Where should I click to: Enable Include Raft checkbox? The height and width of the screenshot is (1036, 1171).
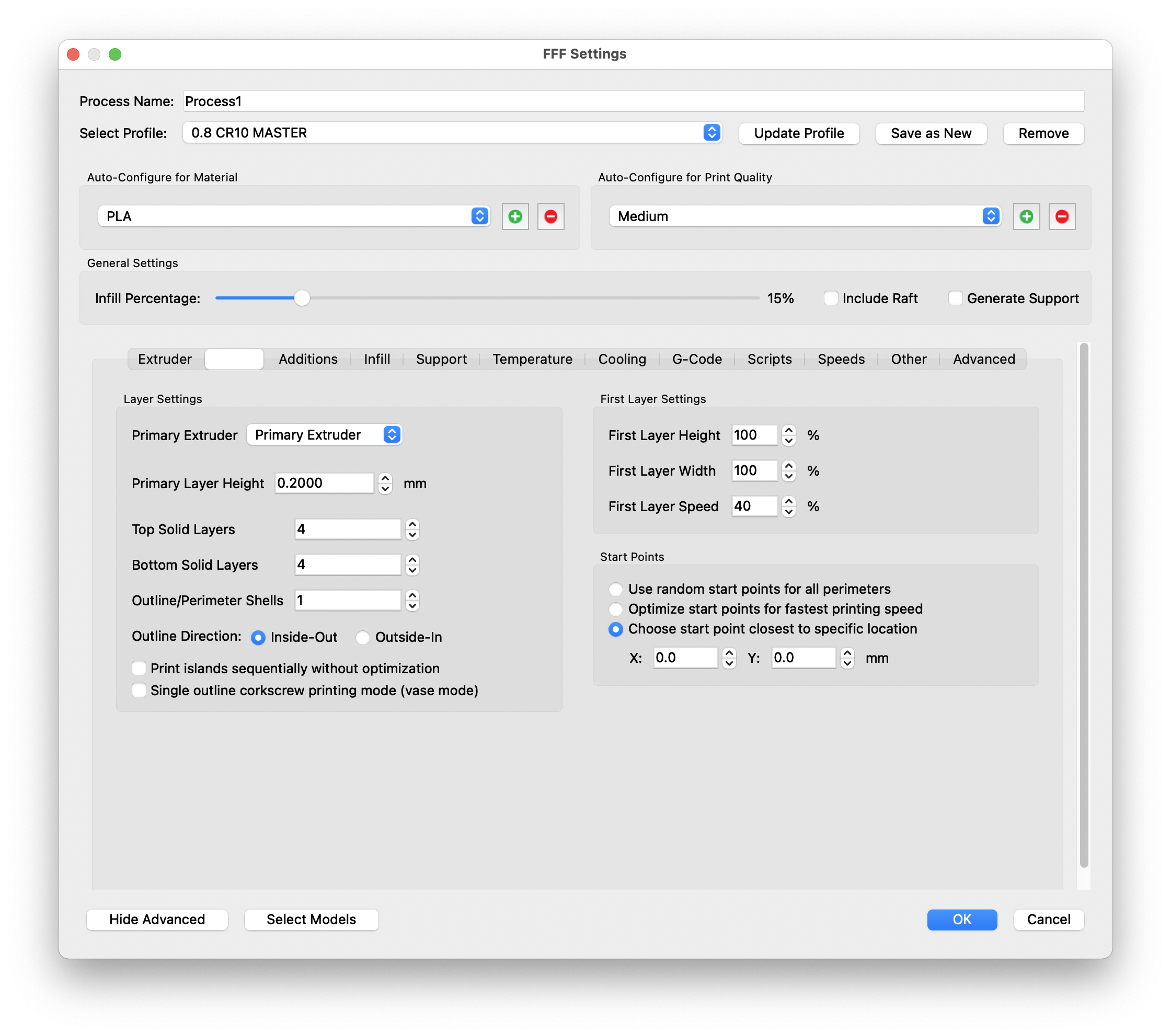click(x=830, y=298)
